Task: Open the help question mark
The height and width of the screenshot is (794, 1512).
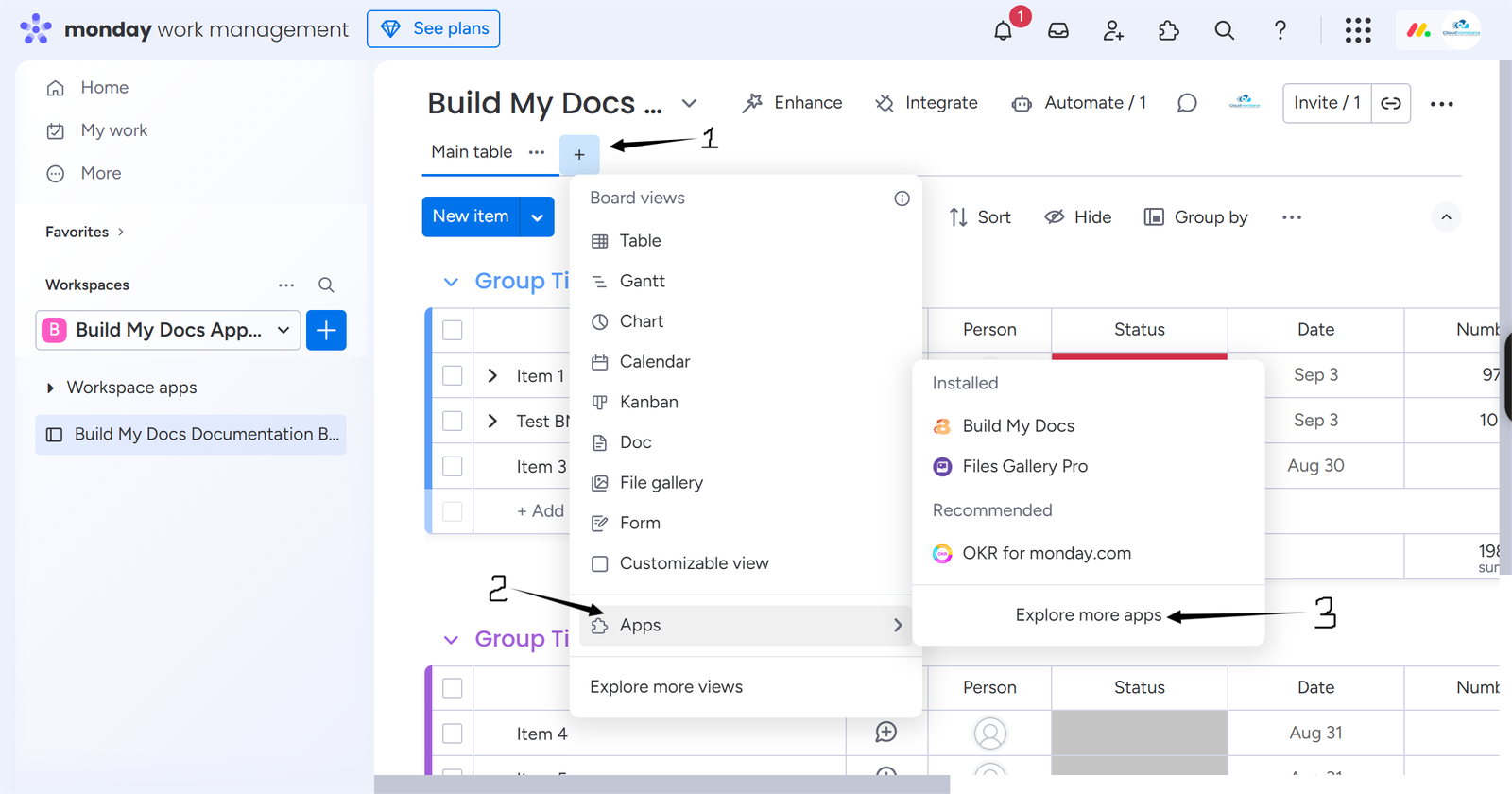Action: (1280, 30)
